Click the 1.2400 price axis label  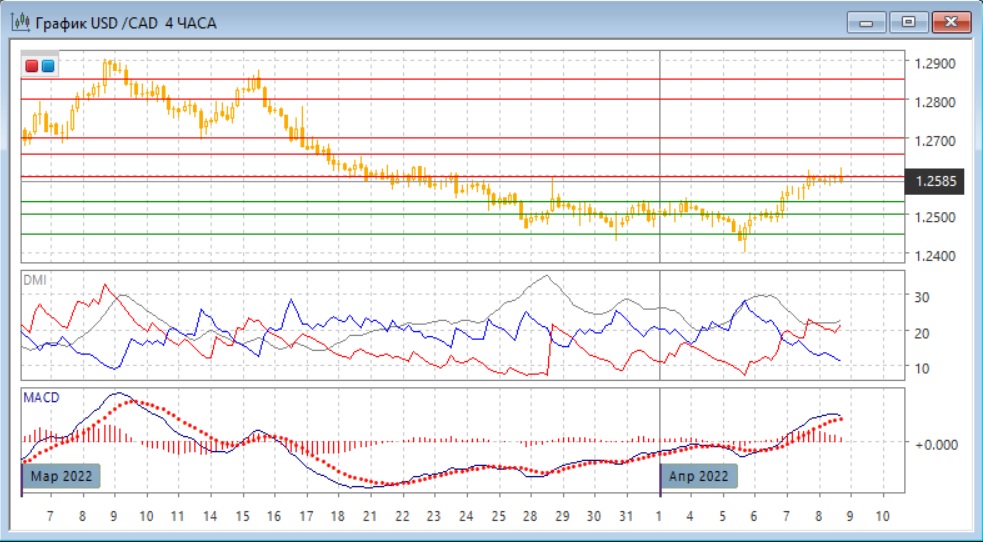[x=935, y=255]
